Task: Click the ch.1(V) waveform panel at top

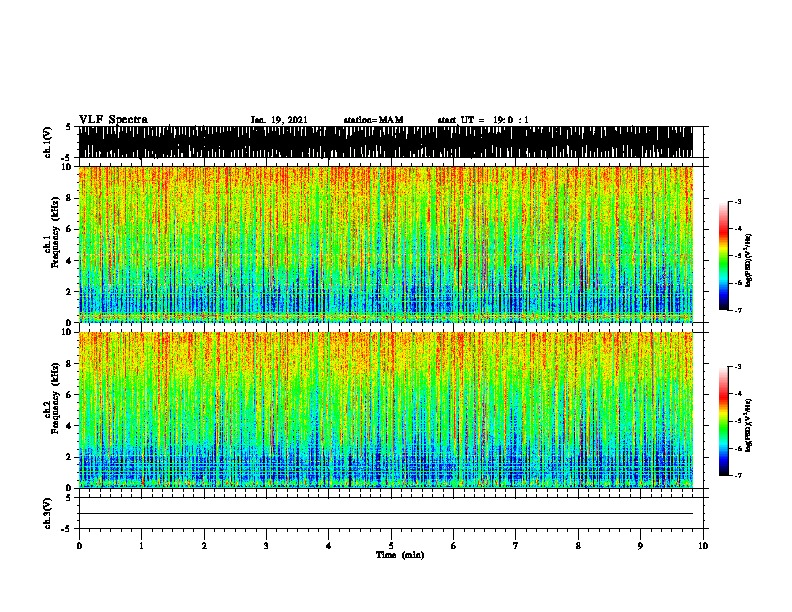Action: click(x=386, y=142)
